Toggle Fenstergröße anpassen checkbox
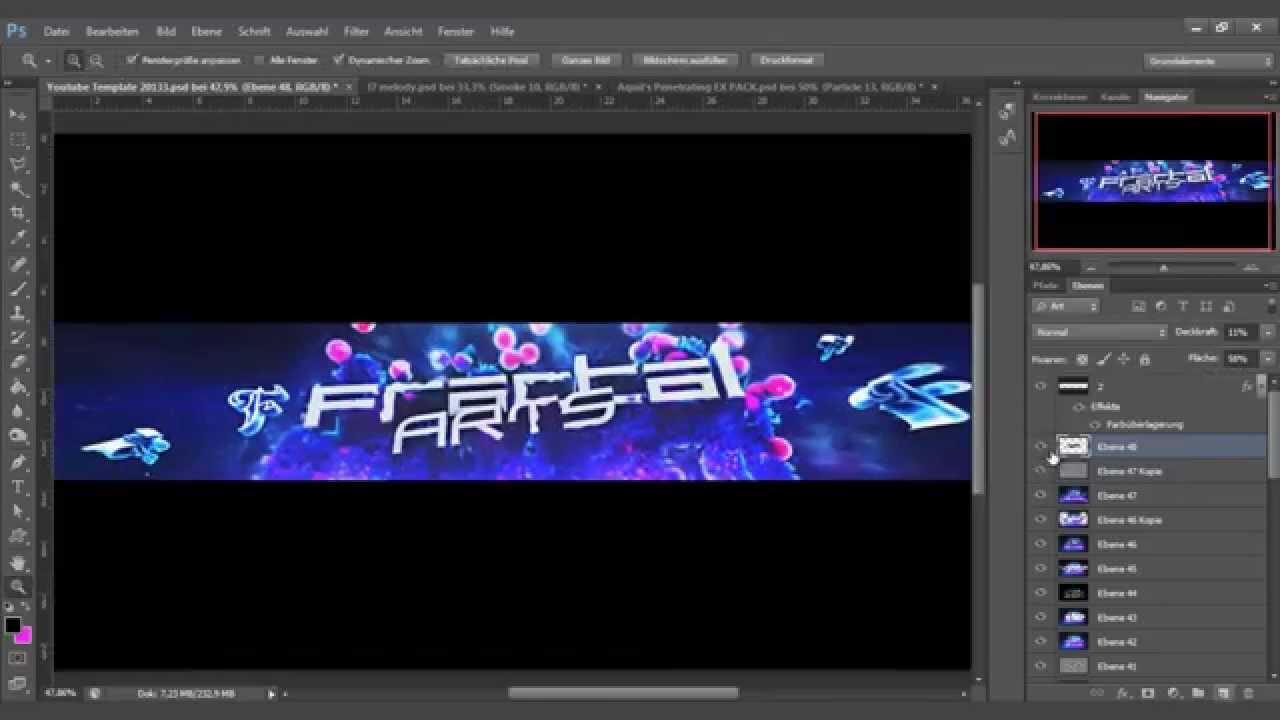 tap(131, 60)
